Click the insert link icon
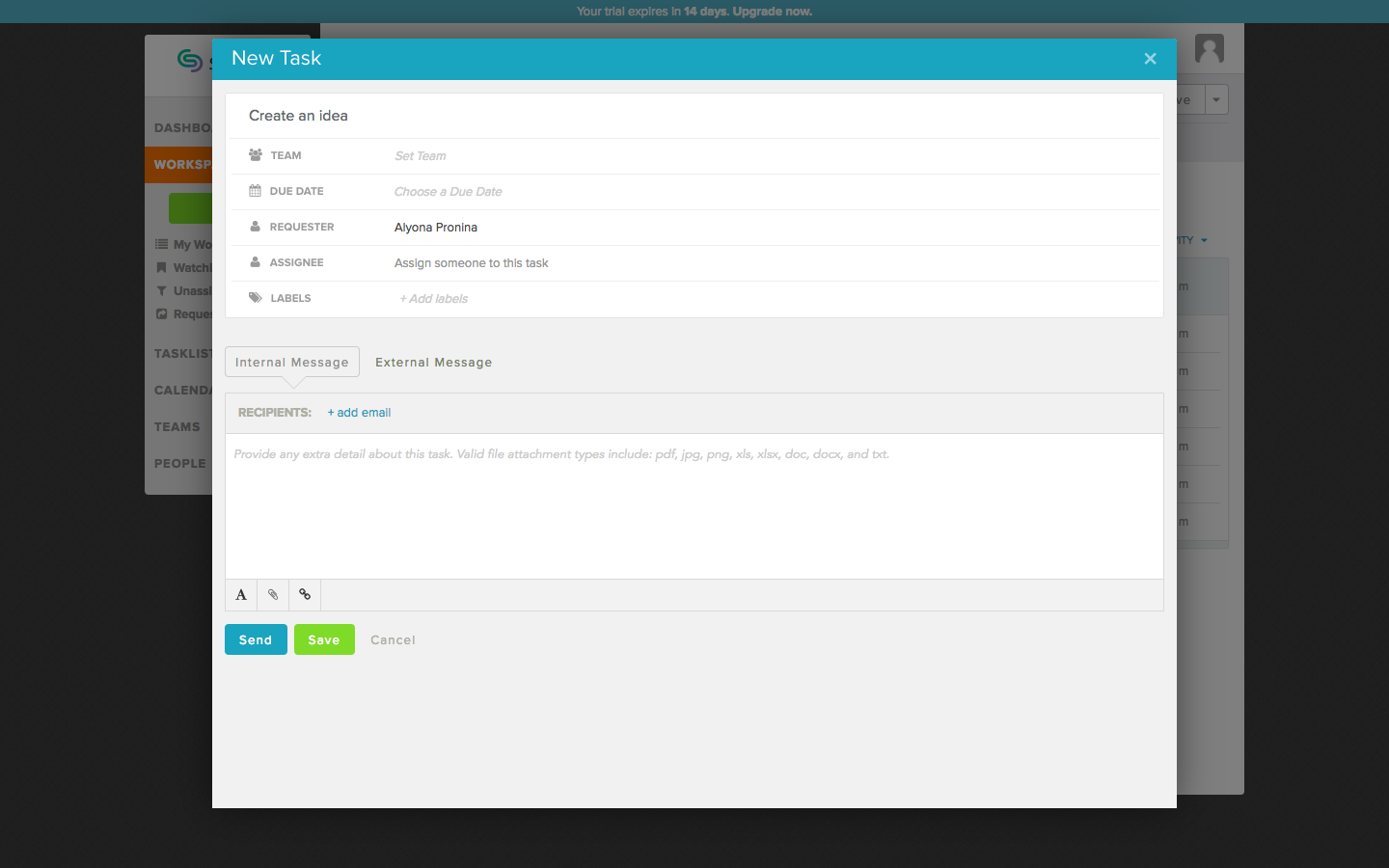Screen dimensions: 1389x868 (305, 595)
